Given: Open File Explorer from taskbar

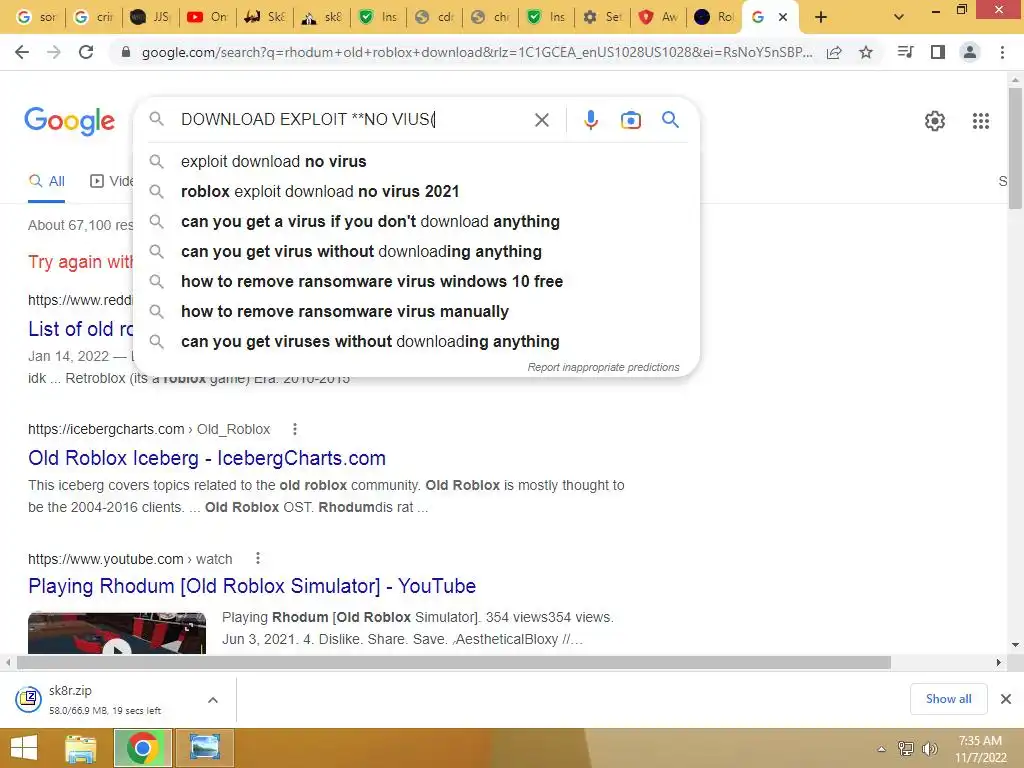Looking at the screenshot, I should [x=81, y=748].
